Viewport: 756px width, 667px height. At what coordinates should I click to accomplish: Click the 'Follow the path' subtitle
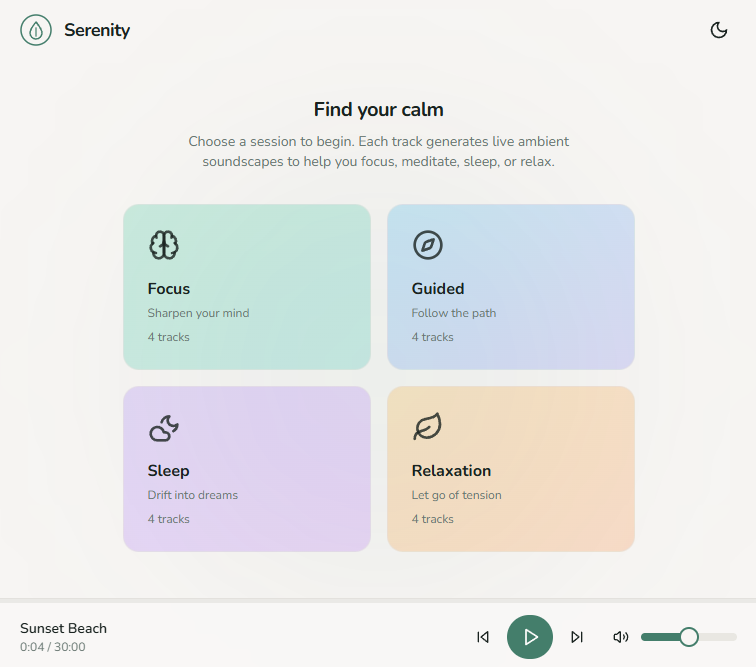pos(454,313)
